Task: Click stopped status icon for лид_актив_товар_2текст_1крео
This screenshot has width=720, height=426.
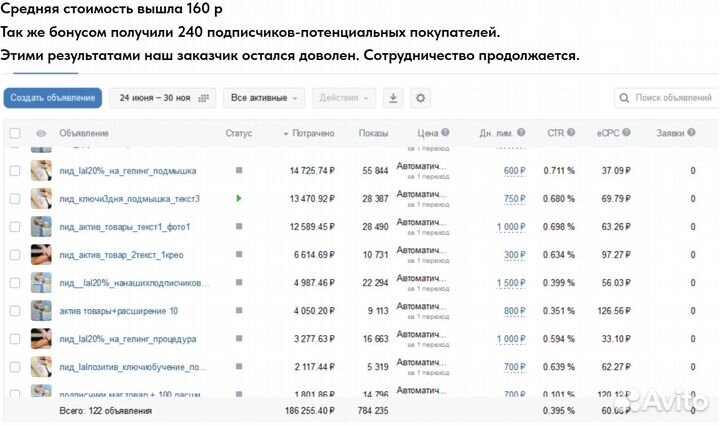Action: [239, 254]
